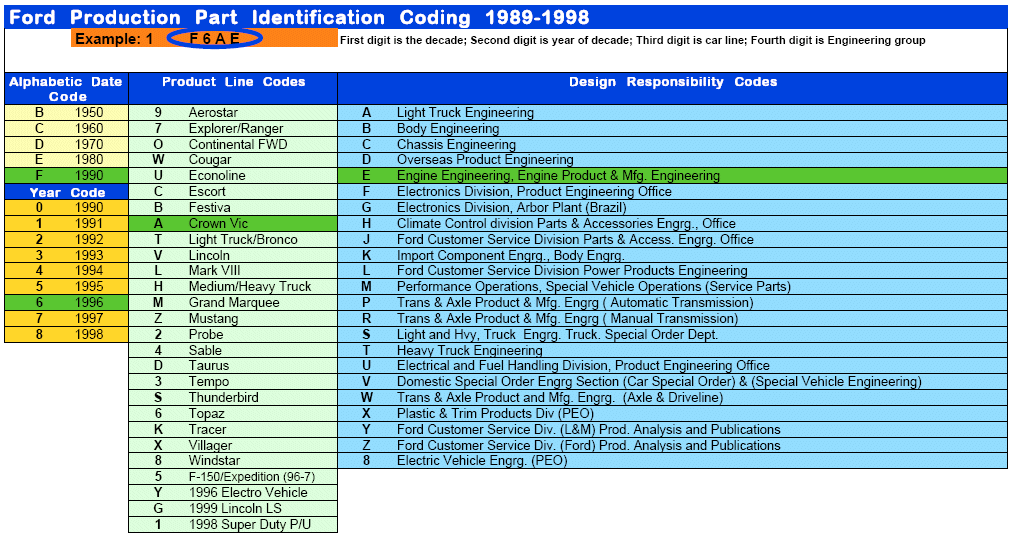Image resolution: width=1018 pixels, height=535 pixels.
Task: Click the '1960' decade cell
Action: pos(89,129)
